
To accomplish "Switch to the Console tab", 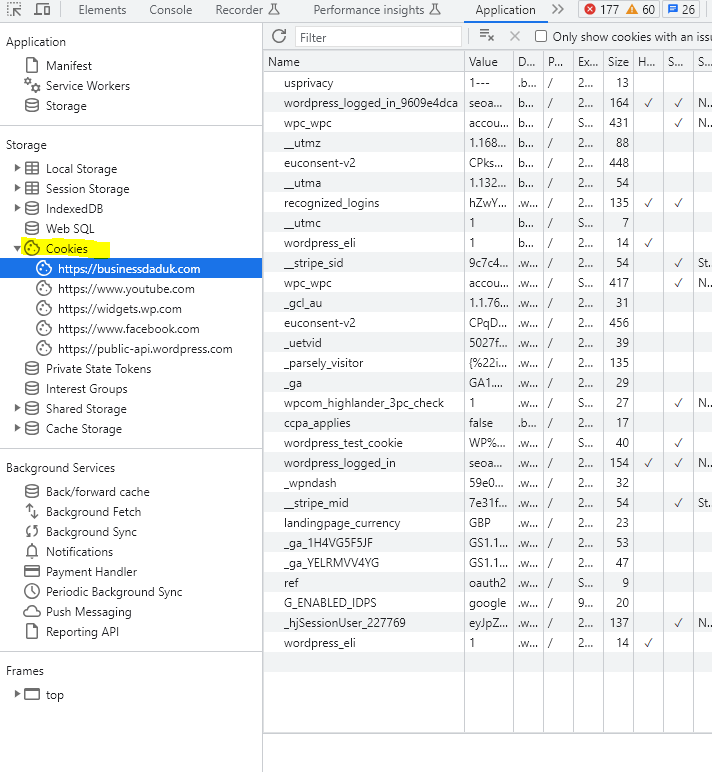I will (171, 10).
